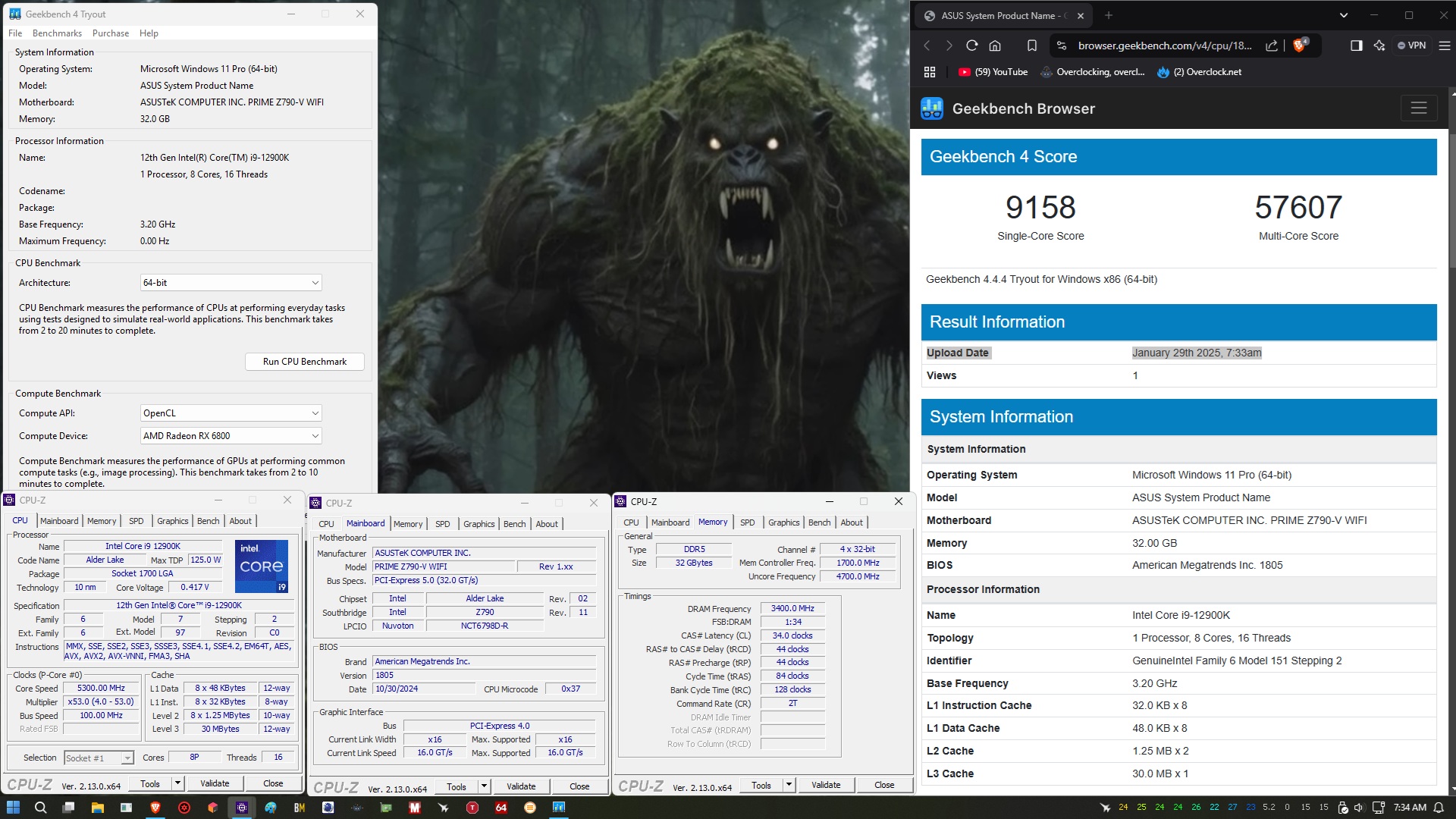Open Windows taskbar search
1456x819 pixels.
[x=41, y=808]
